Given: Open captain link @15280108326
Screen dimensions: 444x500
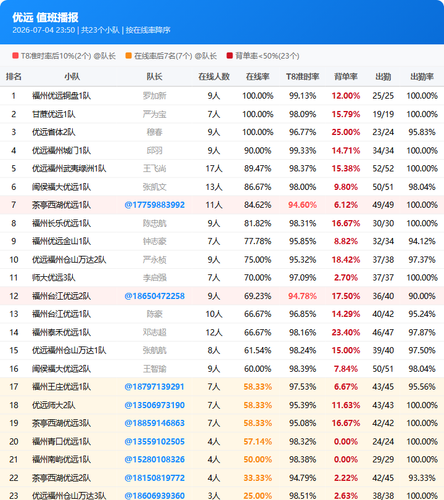Looking at the screenshot, I should pyautogui.click(x=154, y=459).
